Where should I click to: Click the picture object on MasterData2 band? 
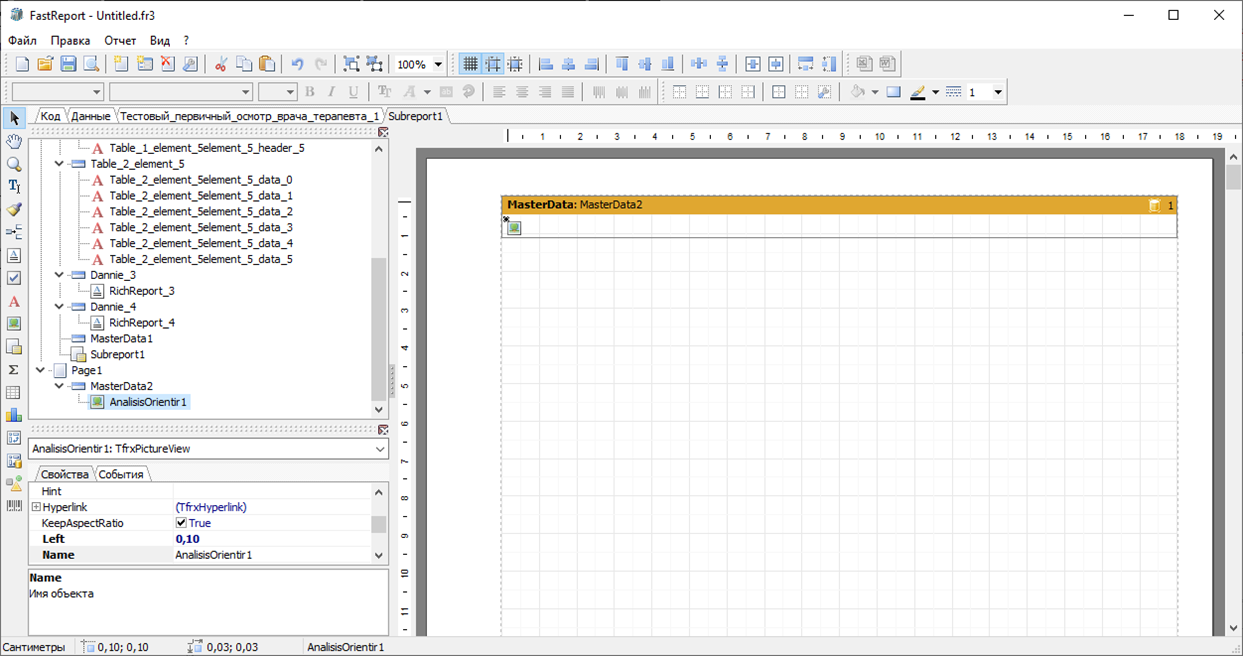coord(514,228)
